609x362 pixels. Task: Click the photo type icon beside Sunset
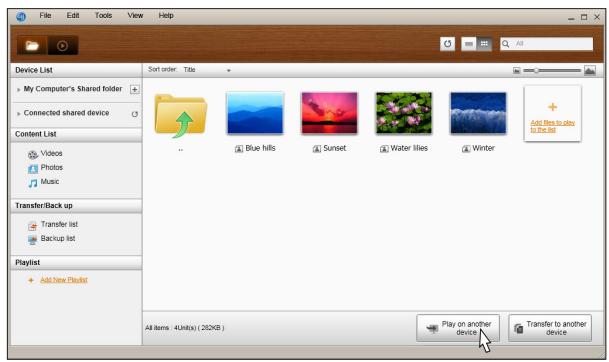tap(317, 149)
